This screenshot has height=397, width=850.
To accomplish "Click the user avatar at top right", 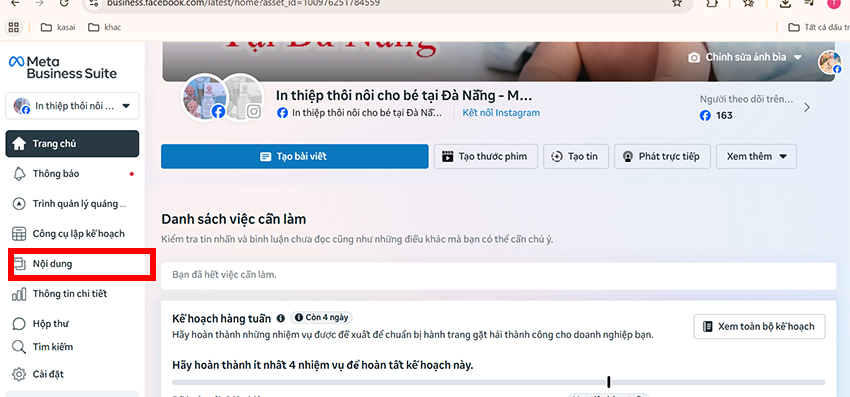I will [x=830, y=62].
